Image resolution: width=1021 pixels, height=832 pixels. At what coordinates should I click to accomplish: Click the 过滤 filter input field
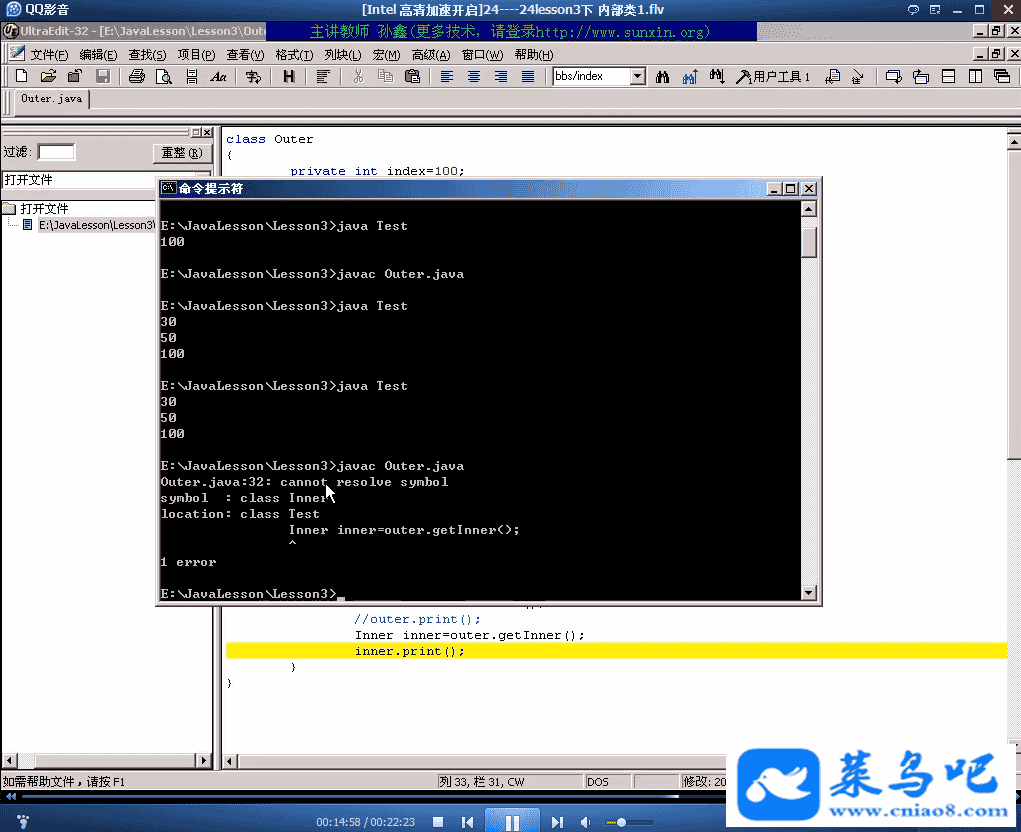tap(56, 152)
